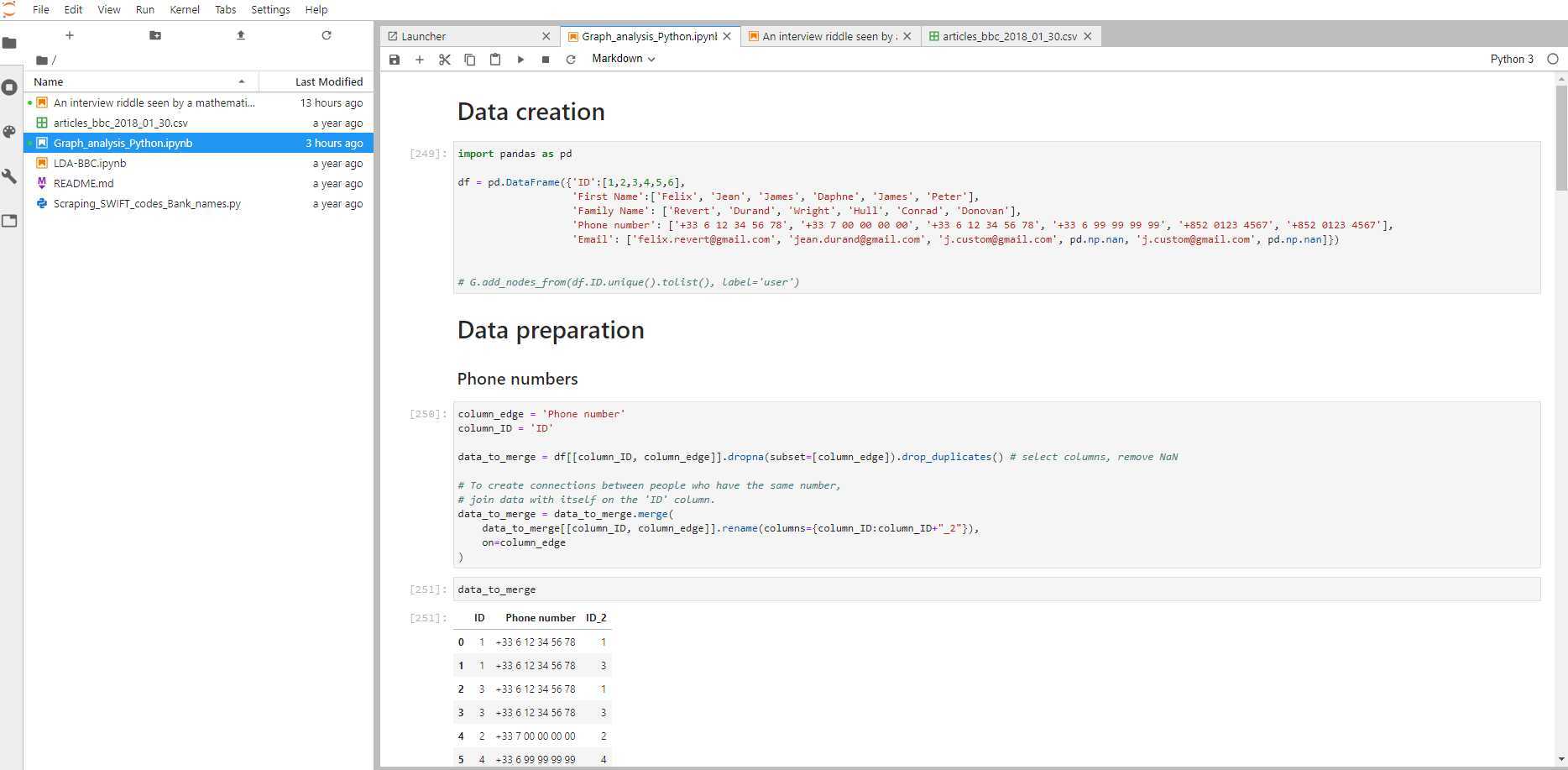Sort files by Last Modified column
The width and height of the screenshot is (1568, 770).
[x=316, y=81]
